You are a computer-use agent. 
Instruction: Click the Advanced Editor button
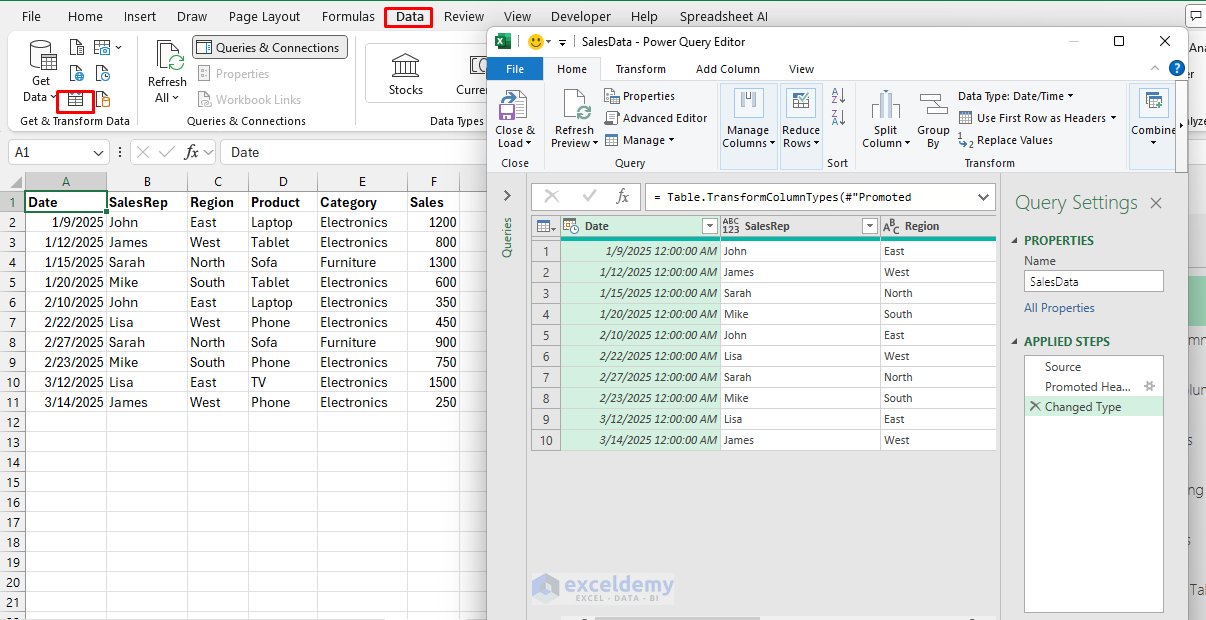[656, 118]
